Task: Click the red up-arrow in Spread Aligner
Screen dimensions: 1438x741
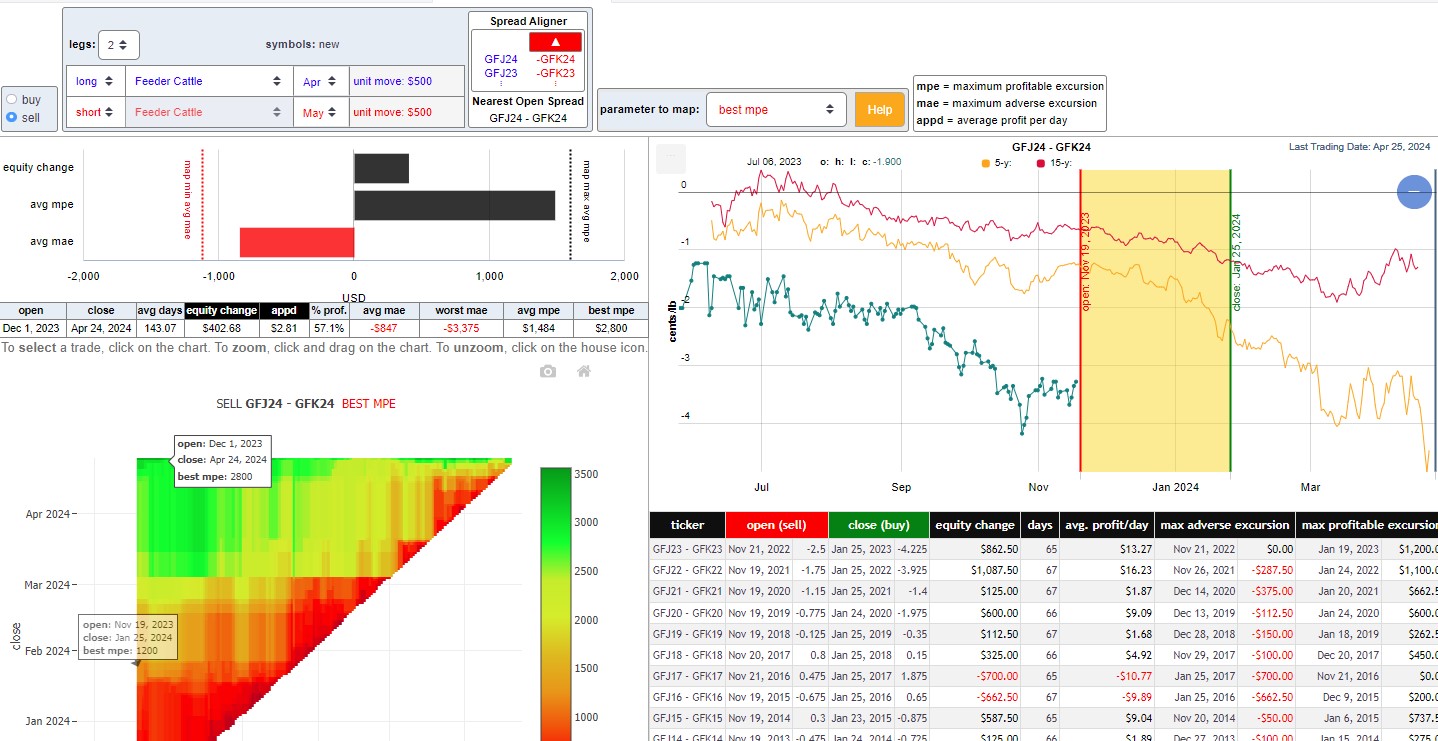Action: coord(555,41)
